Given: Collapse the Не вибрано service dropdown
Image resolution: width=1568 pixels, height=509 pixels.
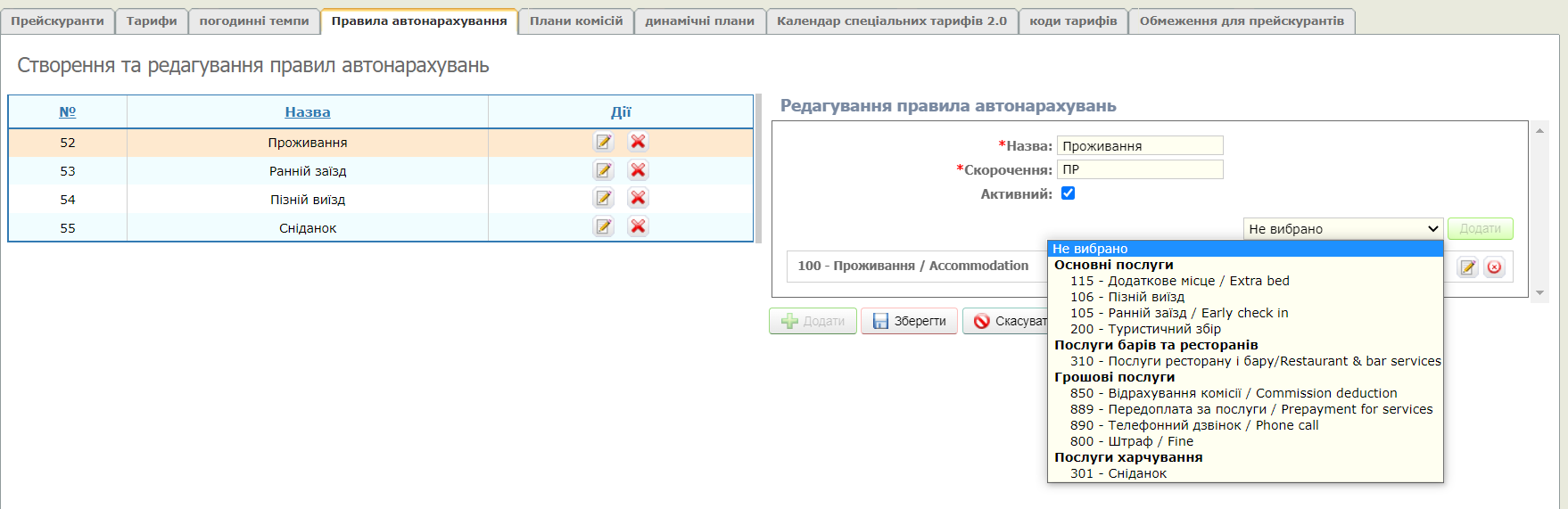Looking at the screenshot, I should click(1342, 229).
